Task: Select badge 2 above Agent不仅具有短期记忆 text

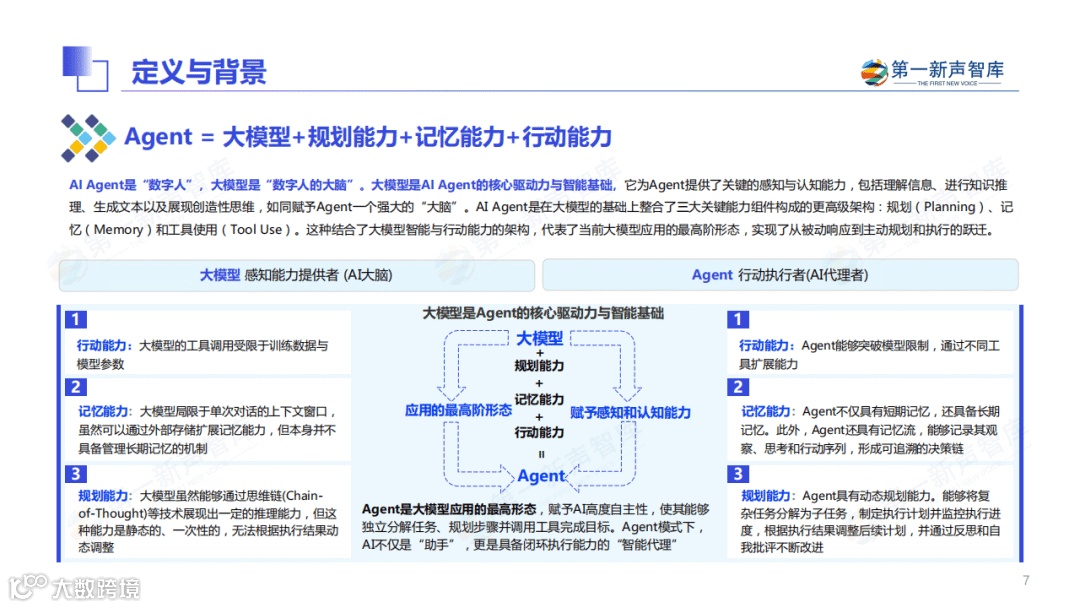Action: (738, 387)
